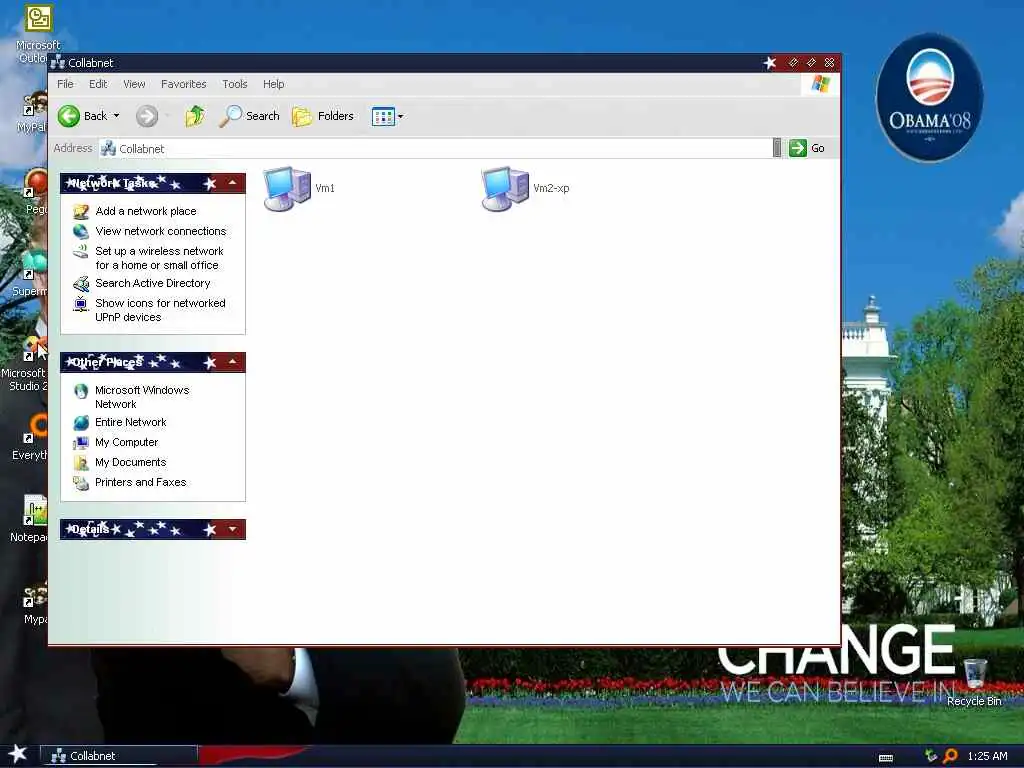Click the My Documents folder icon
The image size is (1024, 768).
(81, 463)
